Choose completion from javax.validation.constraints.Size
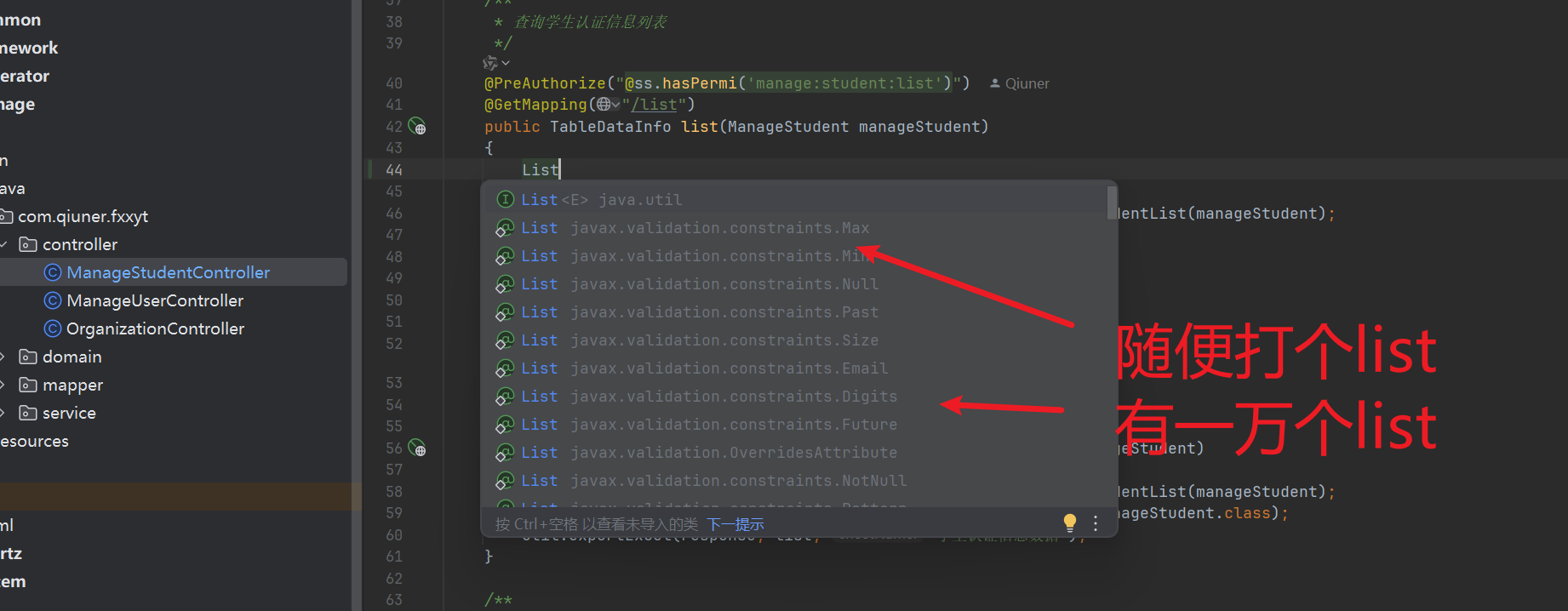1568x611 pixels. point(798,340)
